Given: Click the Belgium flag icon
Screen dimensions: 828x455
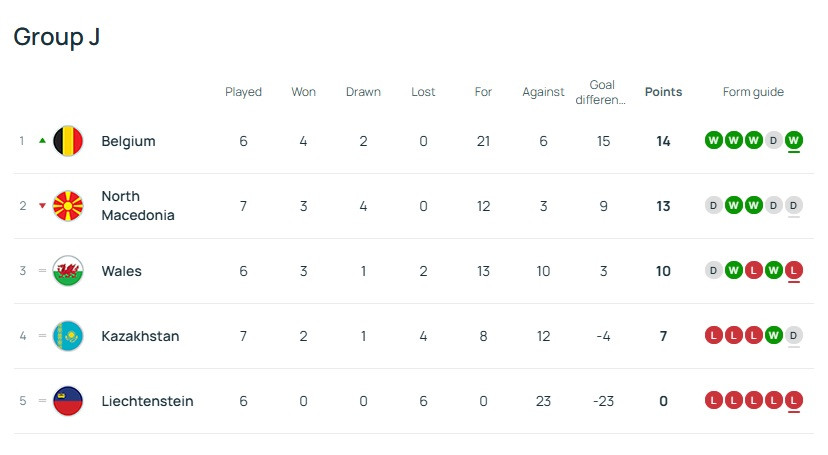Looking at the screenshot, I should click(68, 141).
